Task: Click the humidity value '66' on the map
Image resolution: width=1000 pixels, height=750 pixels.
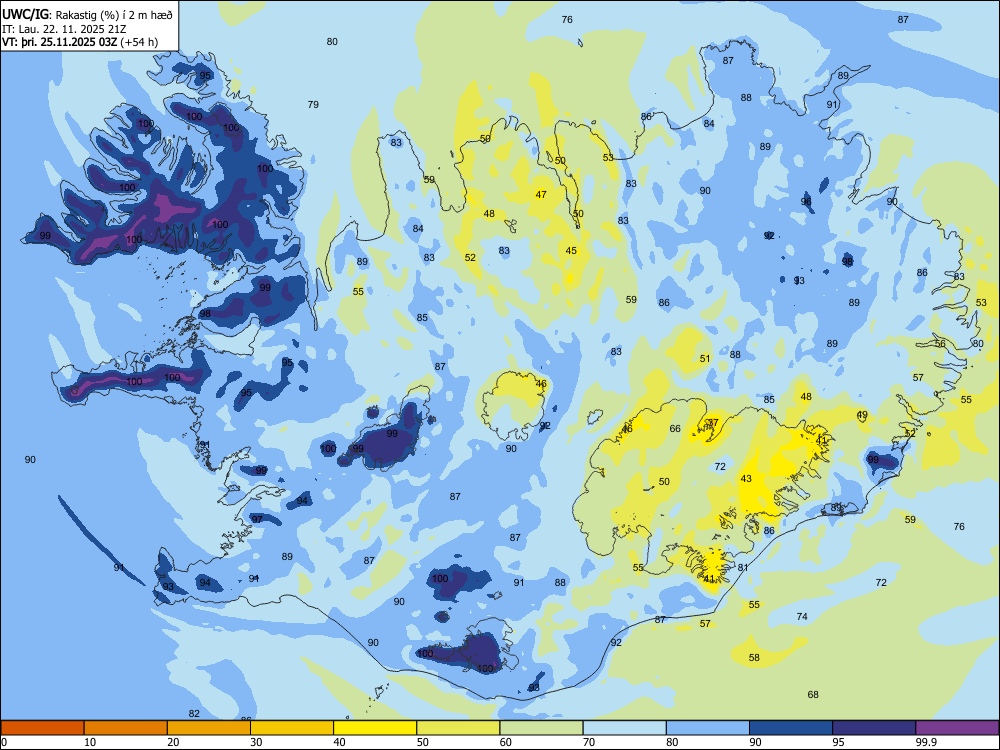Action: click(675, 429)
